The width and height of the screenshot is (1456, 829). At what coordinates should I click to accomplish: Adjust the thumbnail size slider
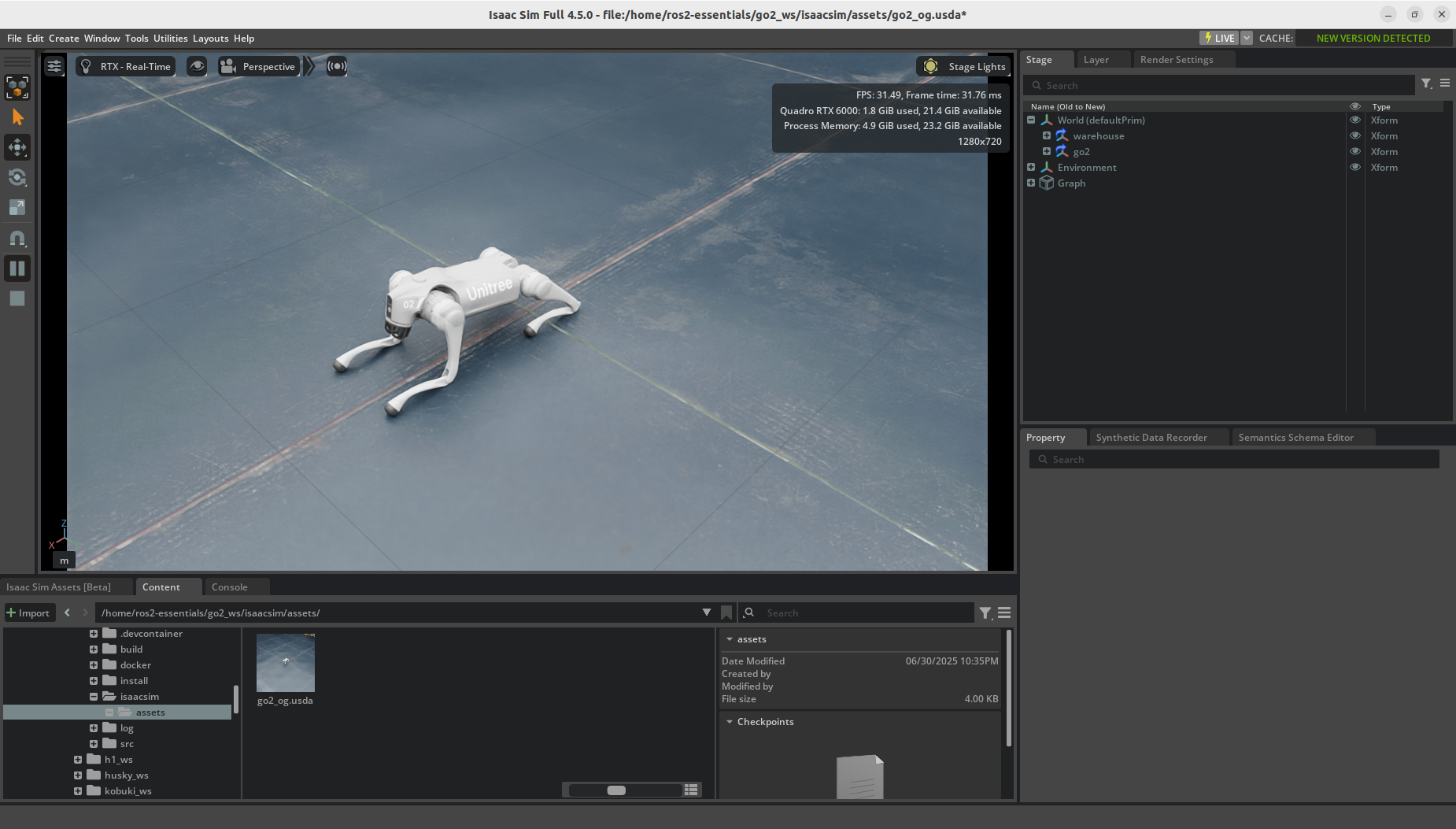pyautogui.click(x=624, y=790)
